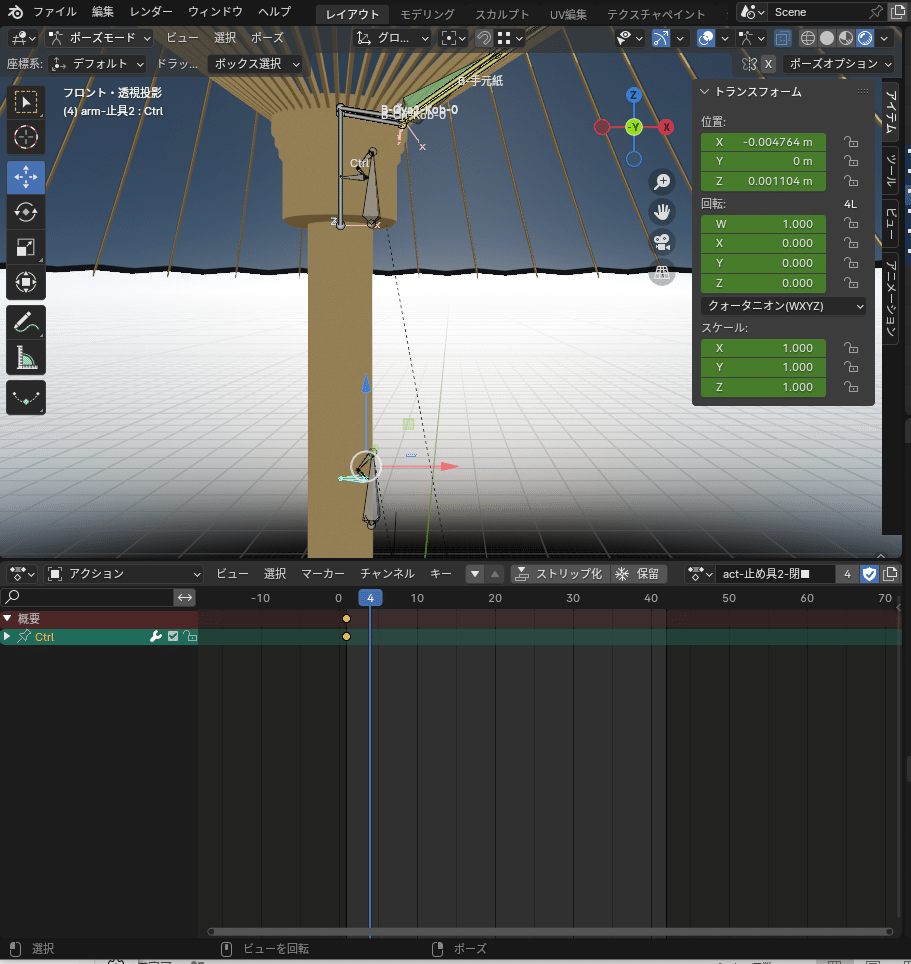Activate the Transform tool
Screen dimensions: 911x964
click(x=26, y=282)
